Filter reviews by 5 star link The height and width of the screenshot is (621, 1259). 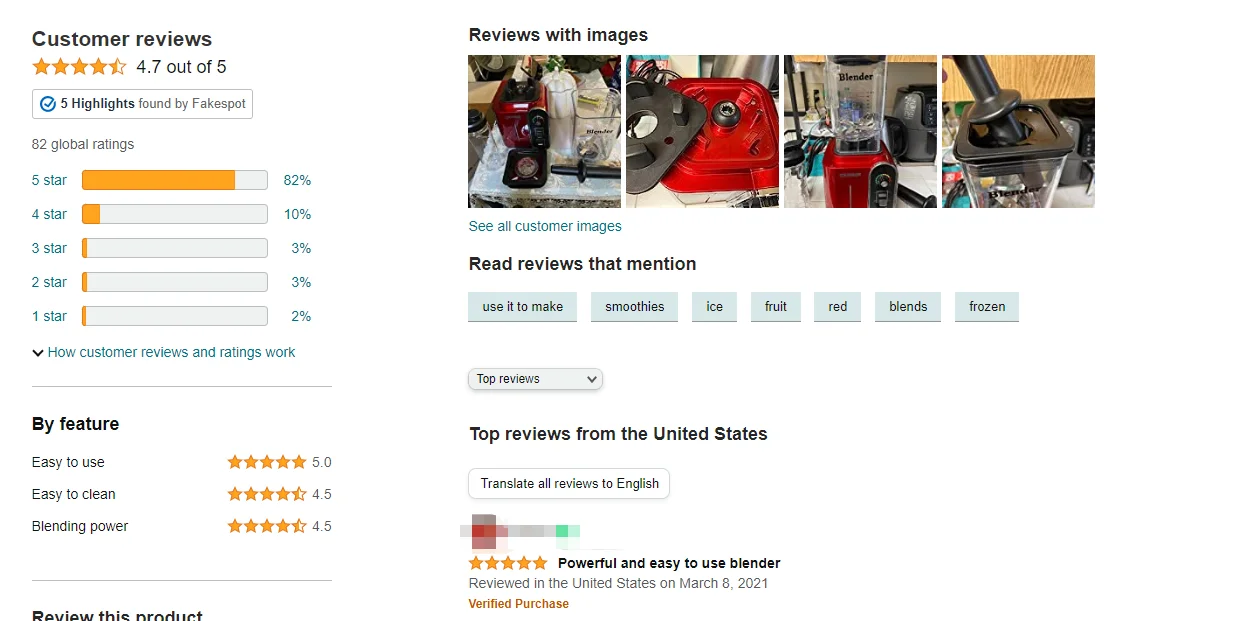point(49,180)
